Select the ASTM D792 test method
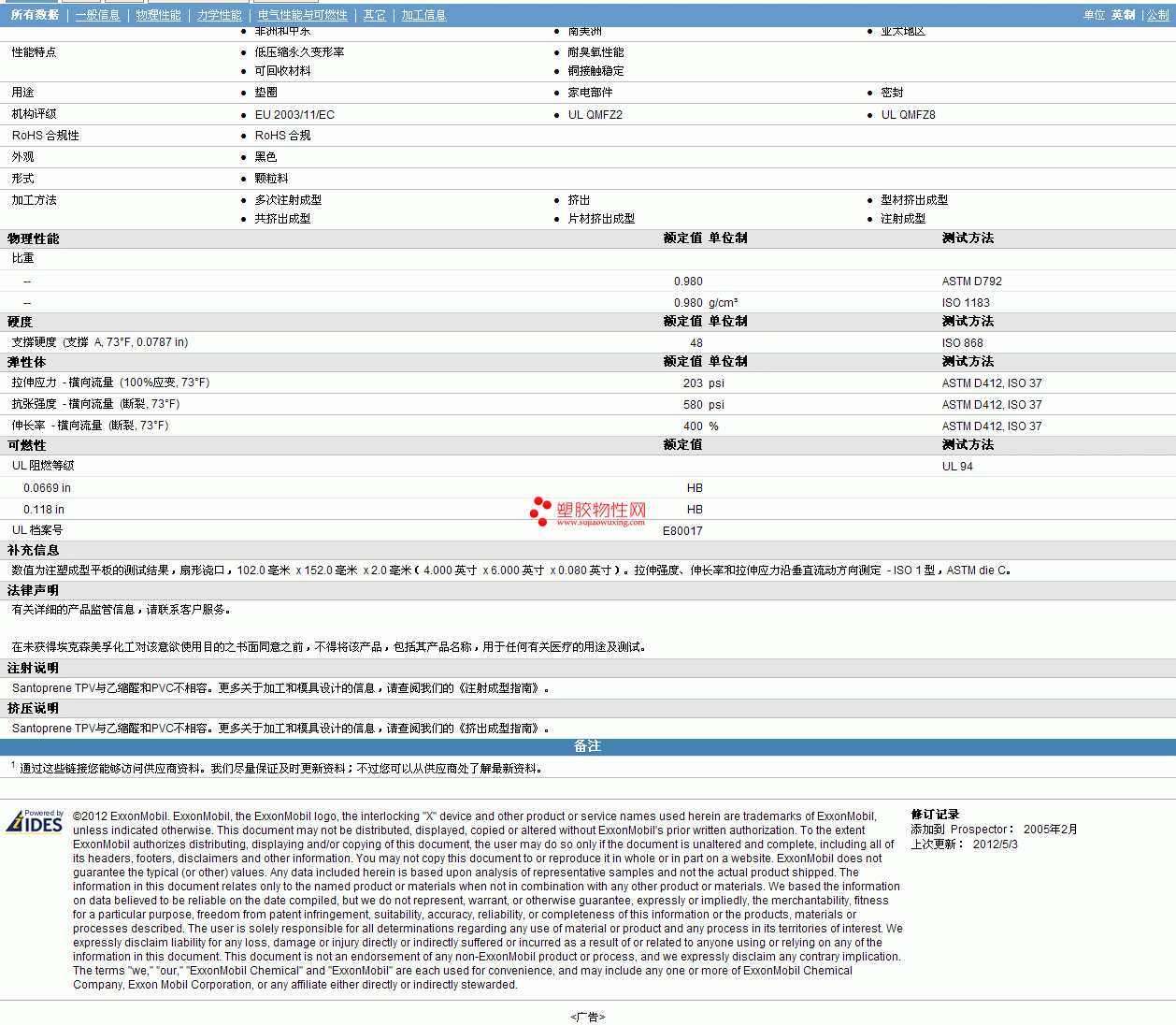This screenshot has width=1176, height=1025. (x=972, y=282)
